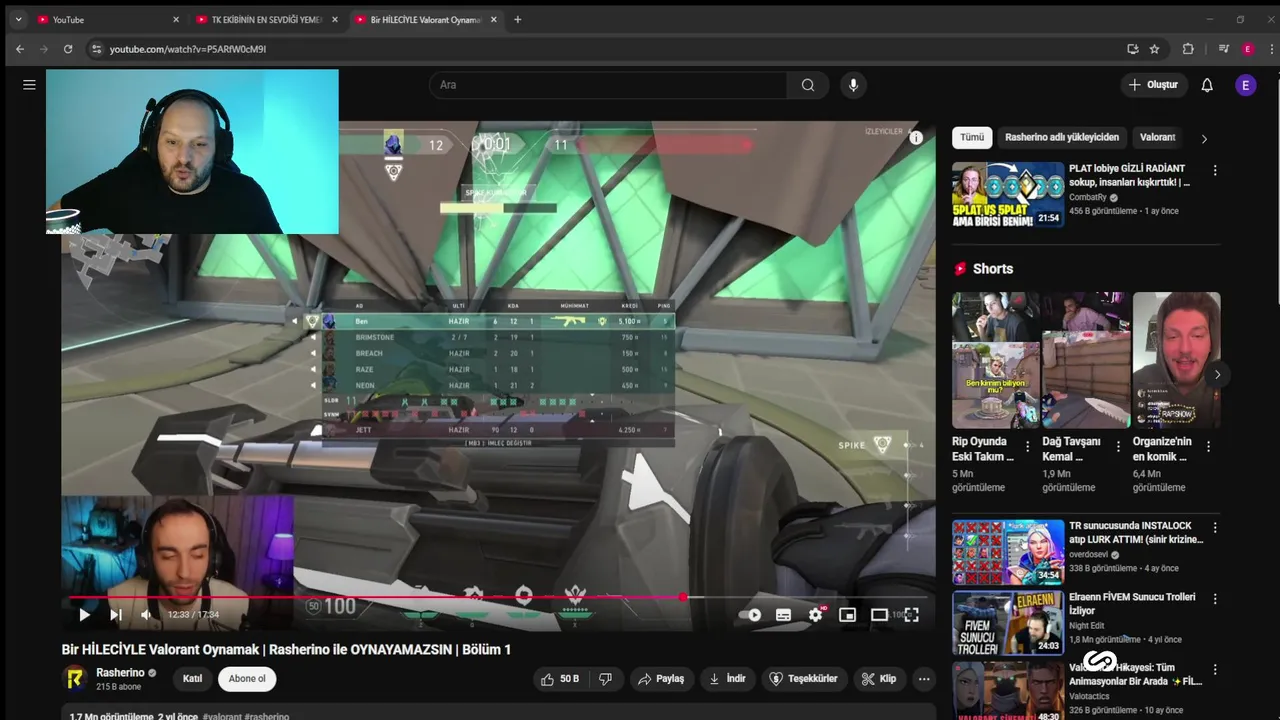Image resolution: width=1280 pixels, height=720 pixels.
Task: Seek on the red video progress bar
Action: click(498, 598)
